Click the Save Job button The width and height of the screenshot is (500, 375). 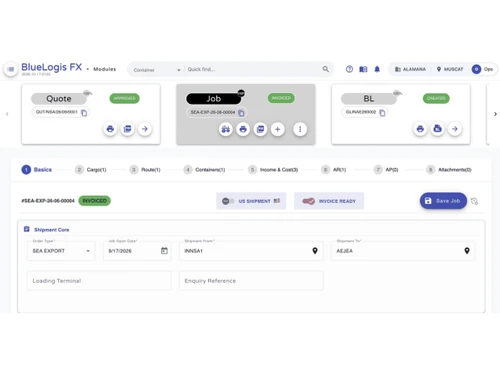click(443, 201)
